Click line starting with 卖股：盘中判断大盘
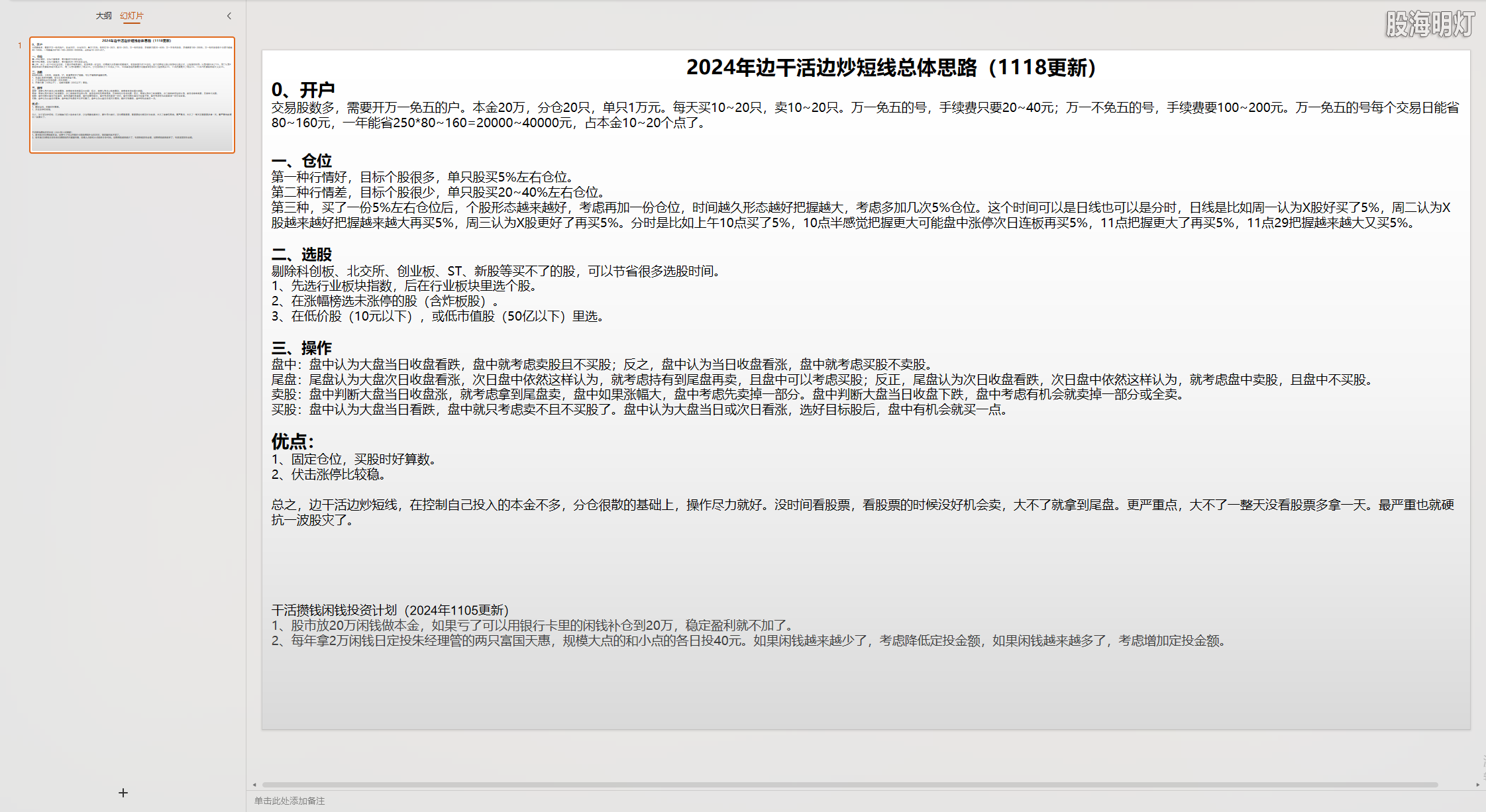This screenshot has width=1486, height=812. (727, 394)
